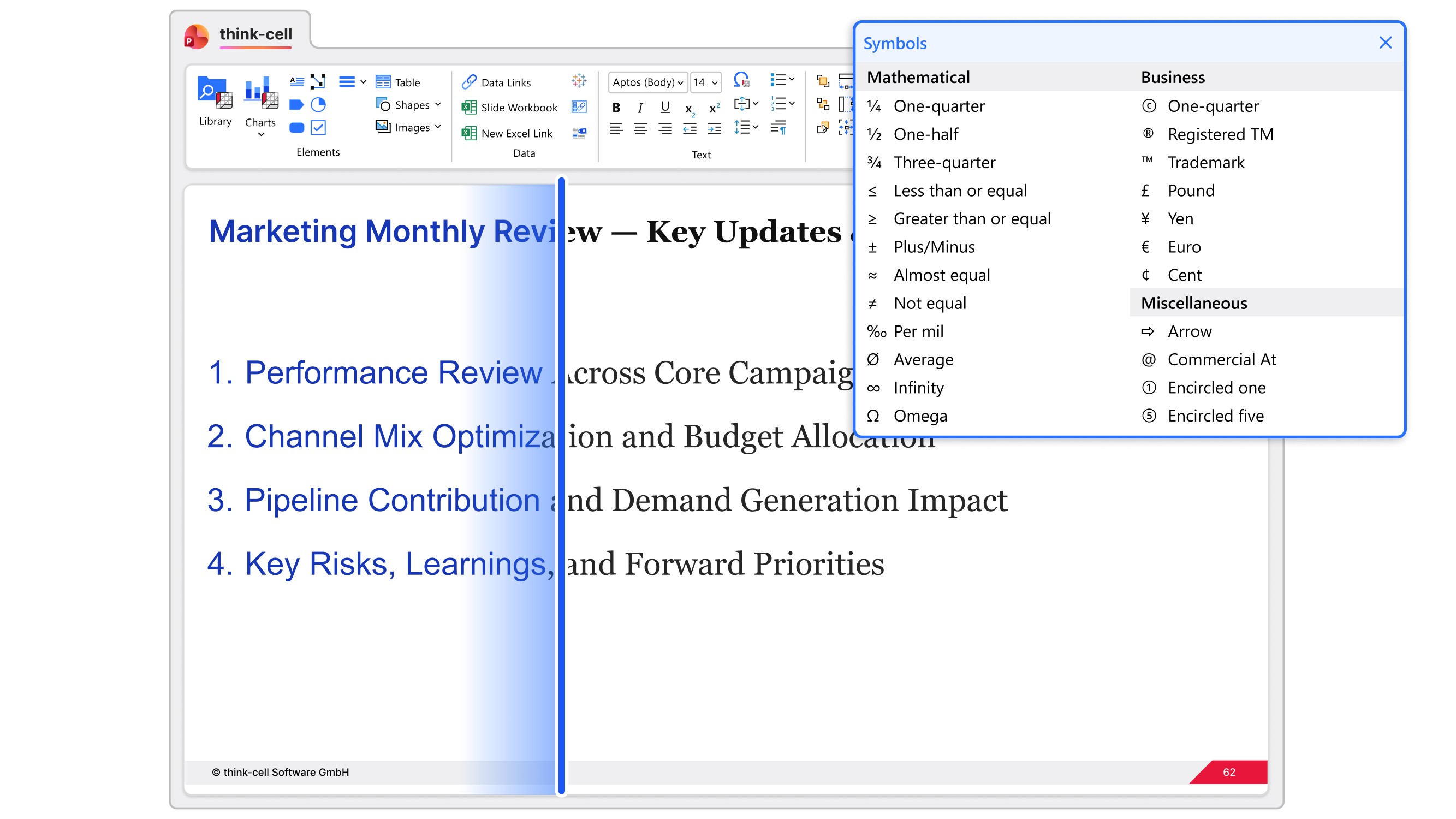Toggle bold formatting
The image size is (1456, 819).
point(616,108)
